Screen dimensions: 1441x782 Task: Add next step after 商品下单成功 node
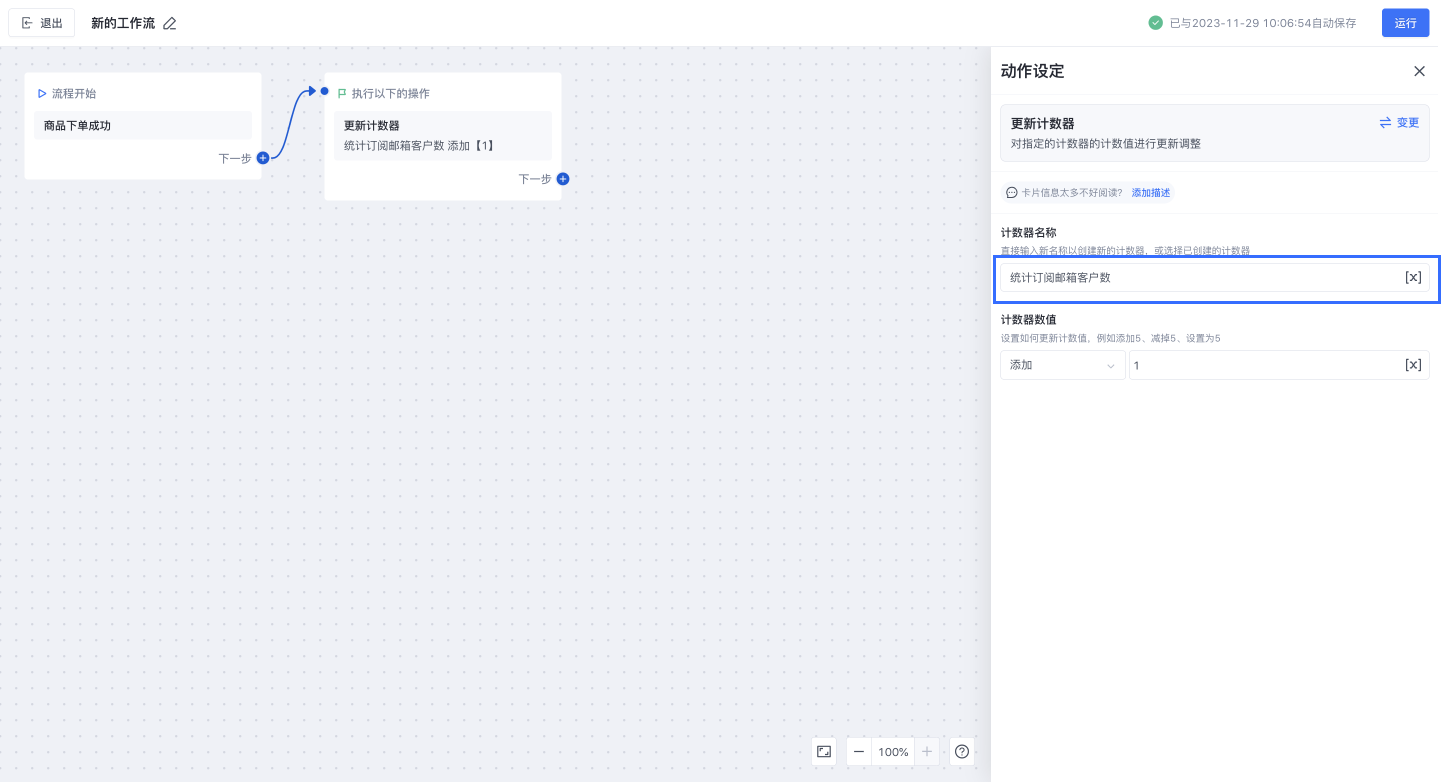[x=263, y=158]
